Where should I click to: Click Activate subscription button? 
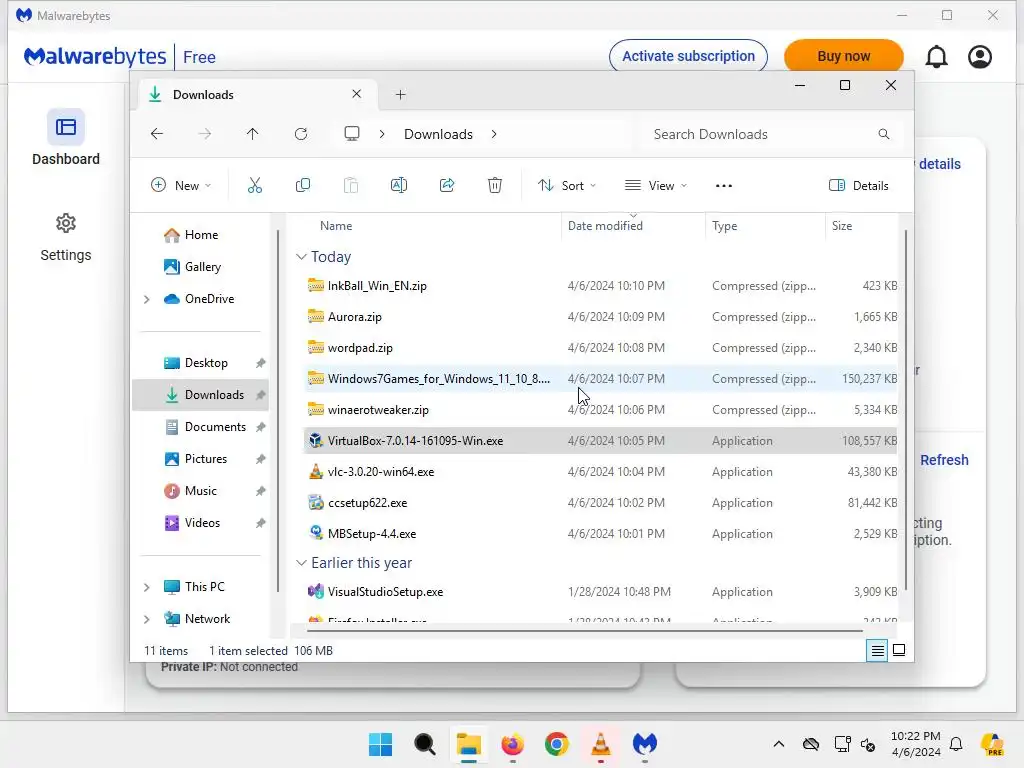pyautogui.click(x=688, y=56)
